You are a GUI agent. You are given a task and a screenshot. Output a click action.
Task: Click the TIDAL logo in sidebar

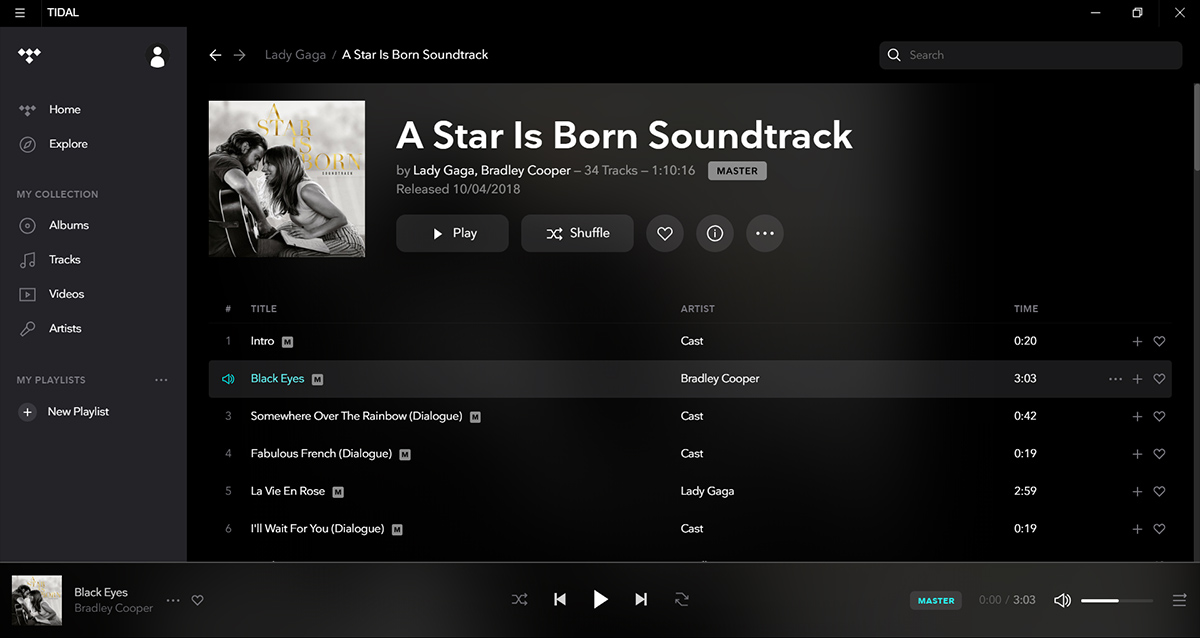click(x=28, y=55)
